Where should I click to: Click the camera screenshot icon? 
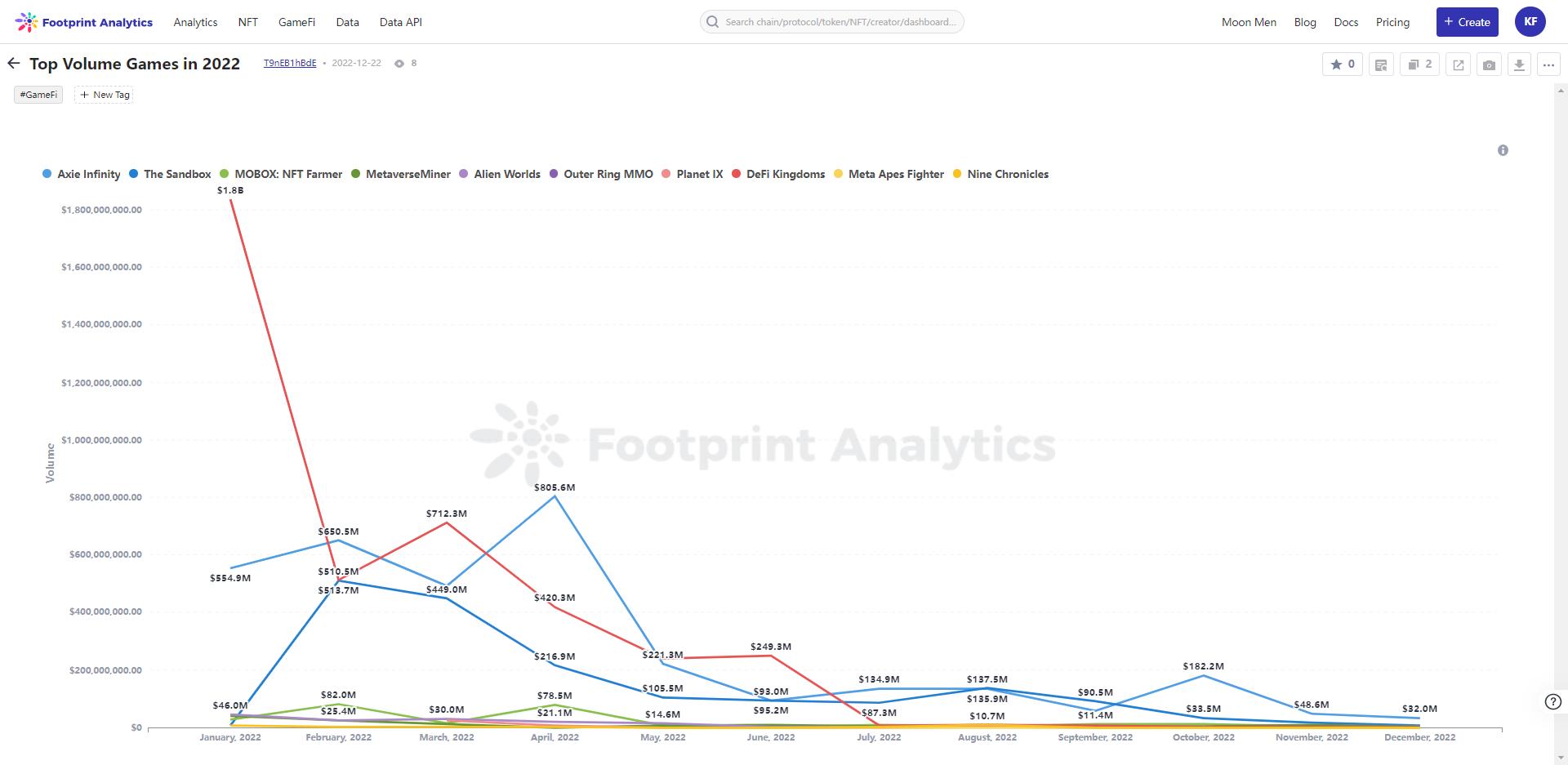tap(1489, 64)
